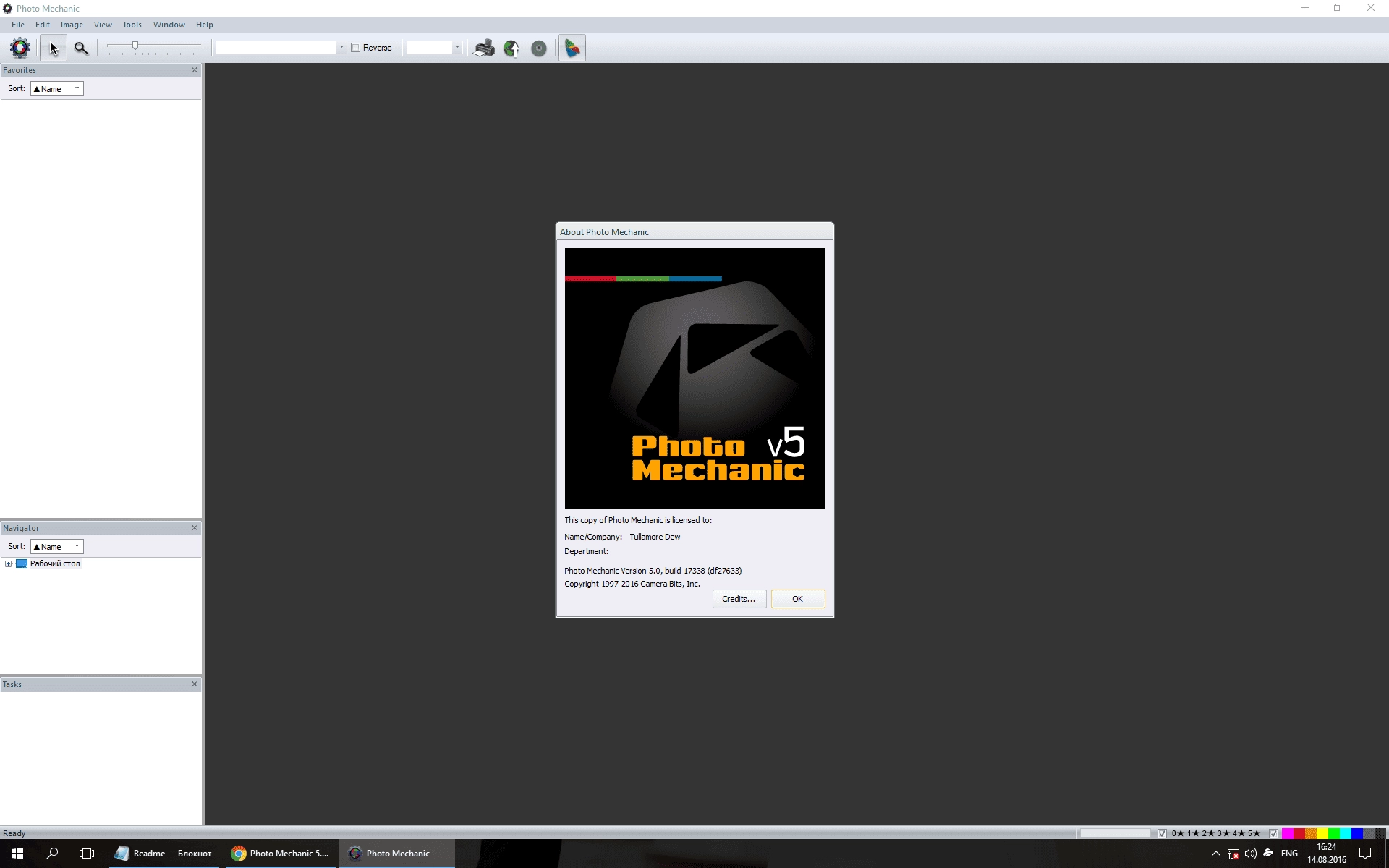
Task: Click the magenta color class swatch
Action: [1288, 833]
